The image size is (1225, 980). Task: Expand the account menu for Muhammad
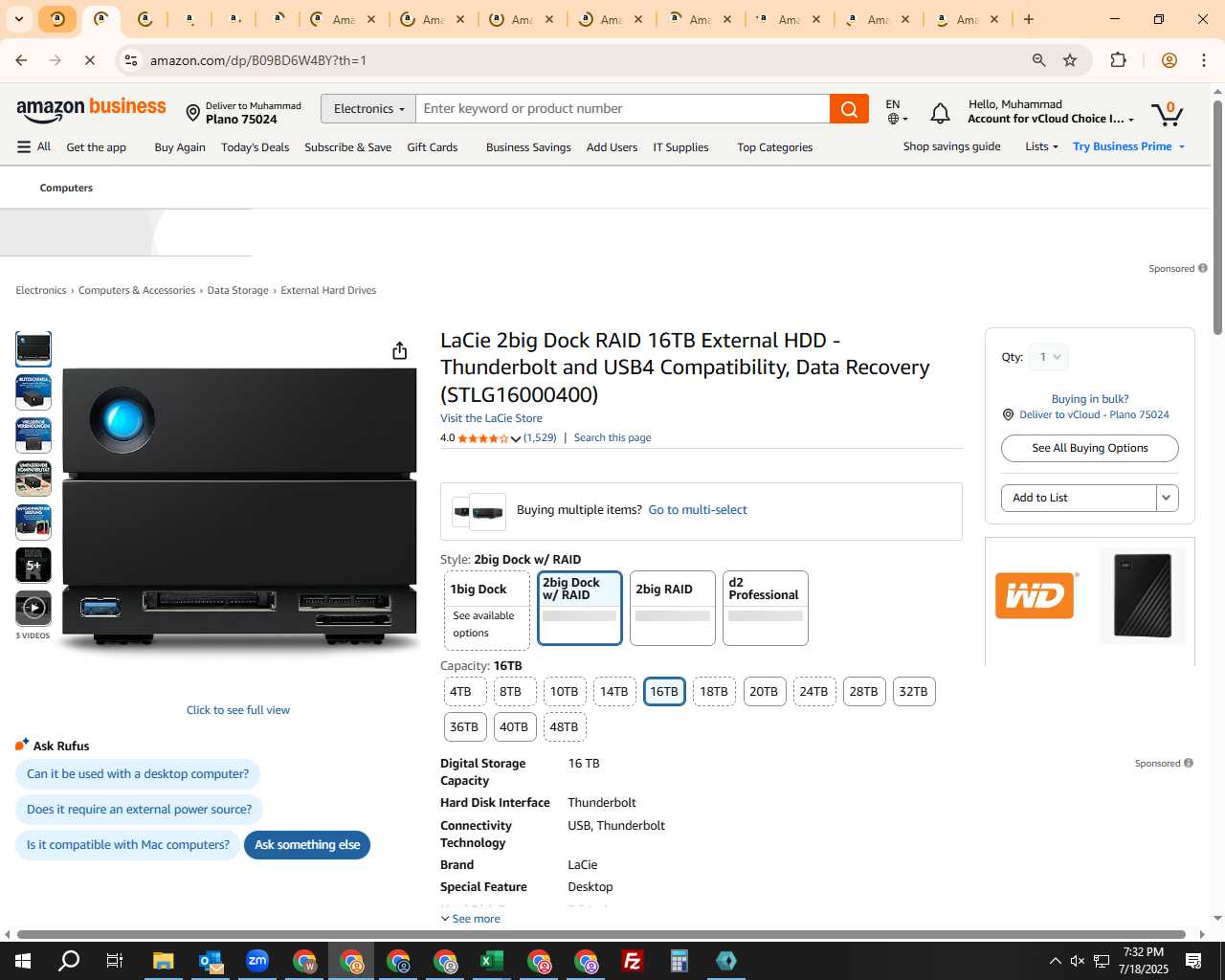(x=1051, y=111)
